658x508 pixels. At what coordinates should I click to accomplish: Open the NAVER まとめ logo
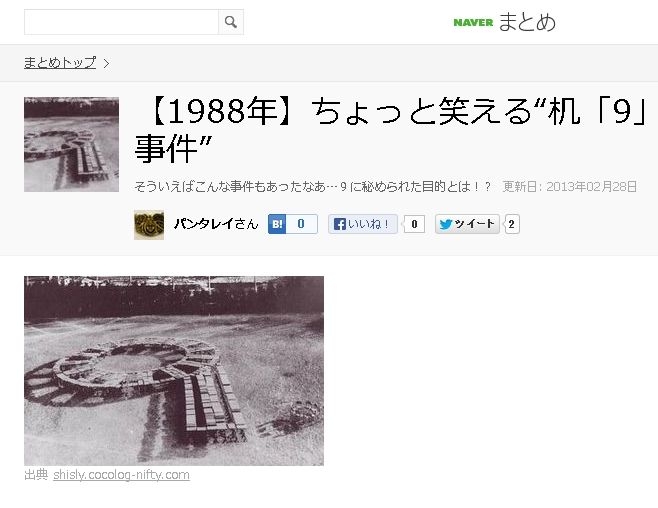point(504,22)
